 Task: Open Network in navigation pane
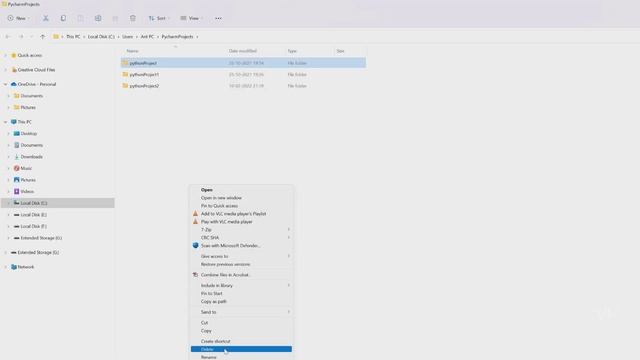point(25,267)
